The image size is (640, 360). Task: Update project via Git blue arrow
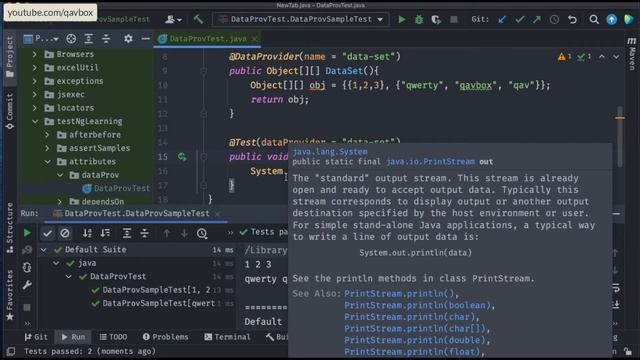(502, 19)
